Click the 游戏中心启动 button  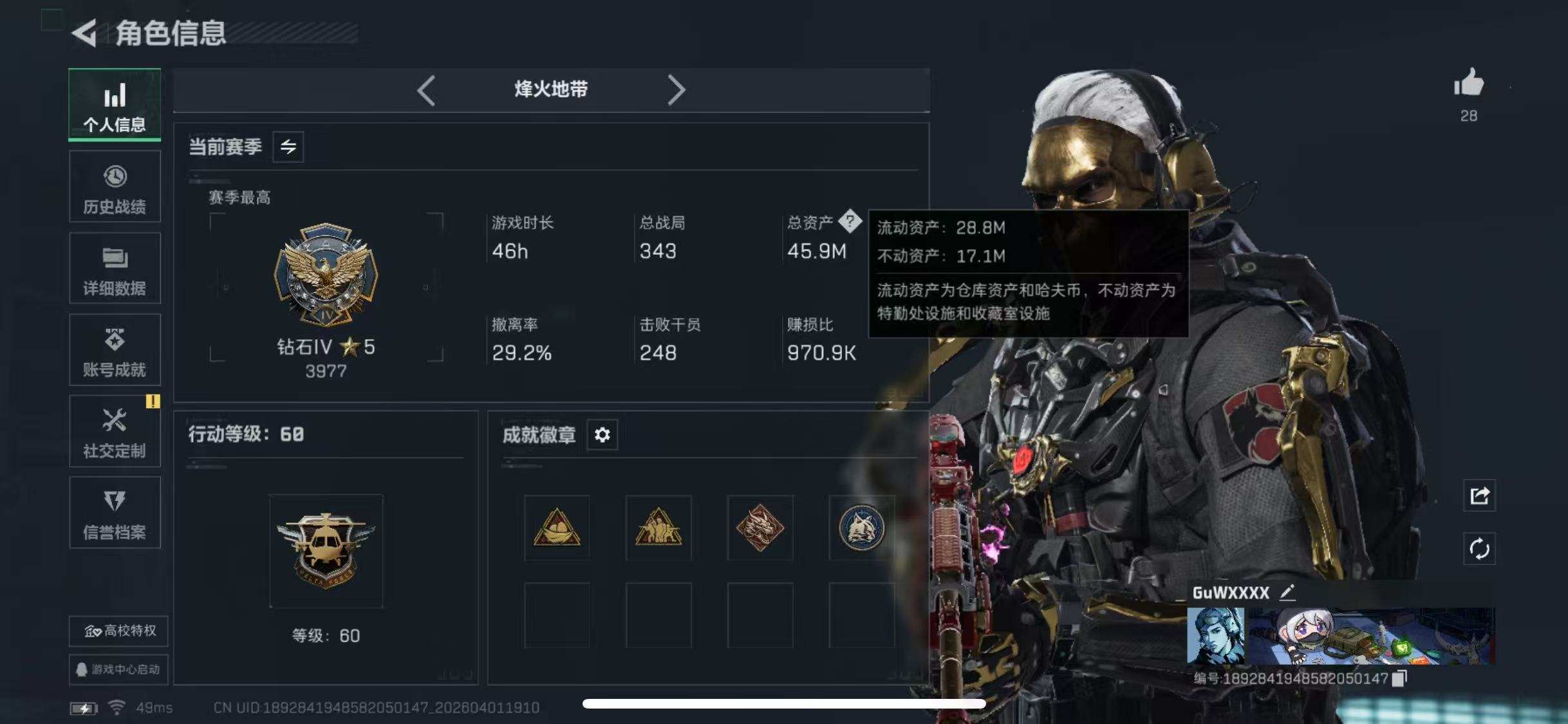(x=118, y=669)
